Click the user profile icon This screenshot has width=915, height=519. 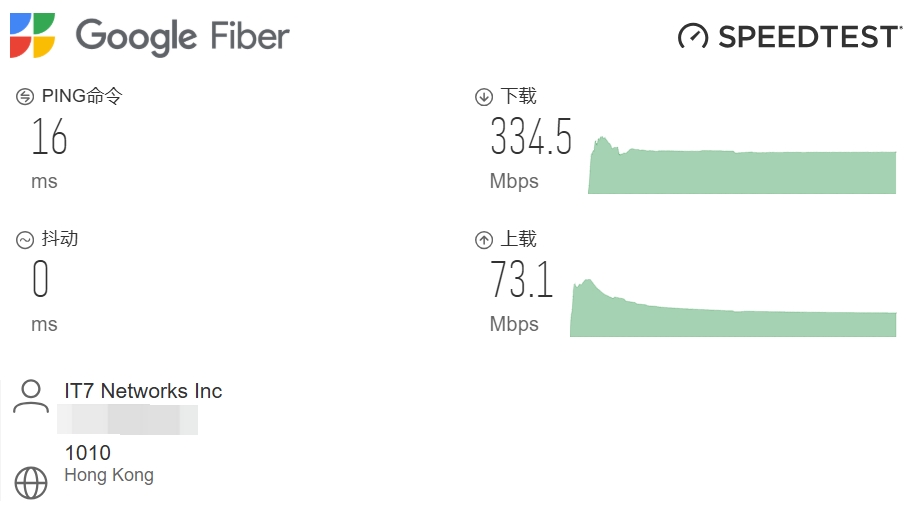31,396
